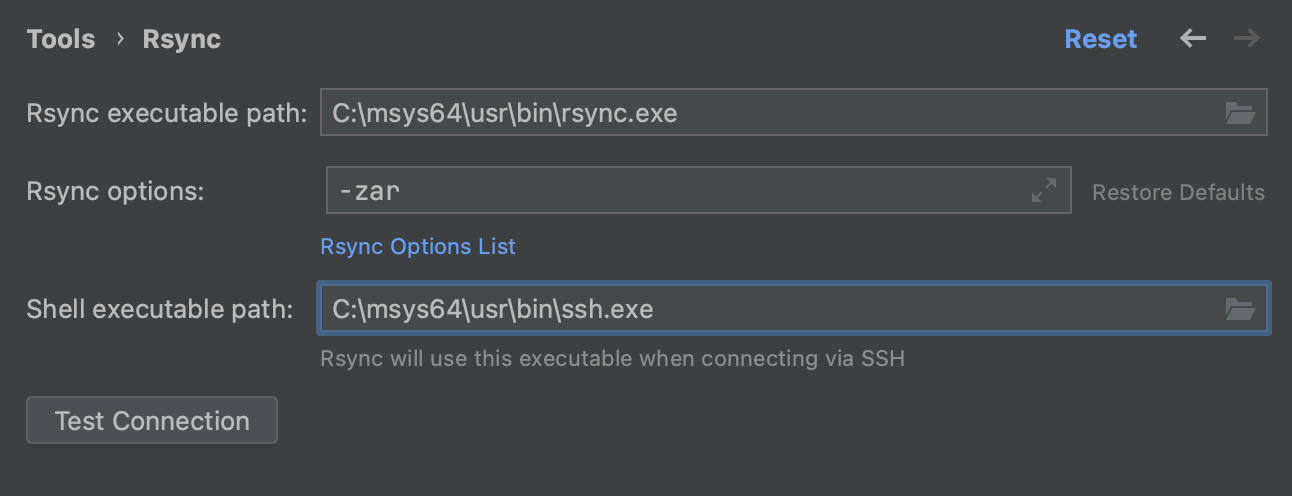The width and height of the screenshot is (1292, 496).
Task: Click the breadcrumb chevron after Tools
Action: 120,39
